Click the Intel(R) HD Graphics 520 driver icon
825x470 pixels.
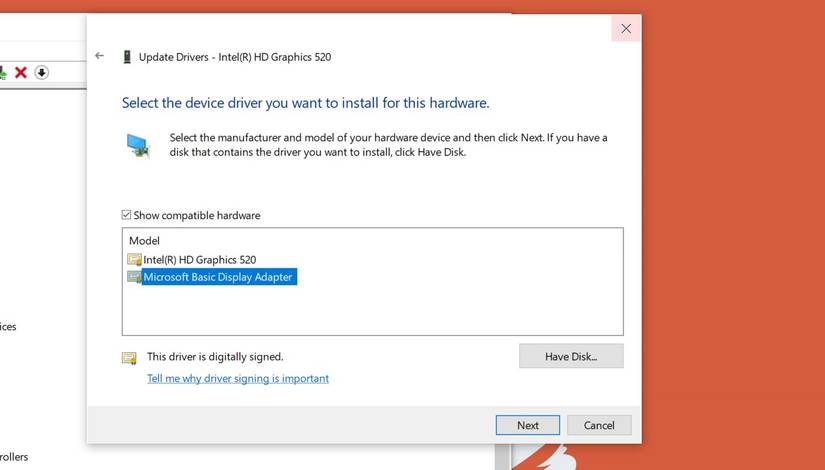[134, 260]
